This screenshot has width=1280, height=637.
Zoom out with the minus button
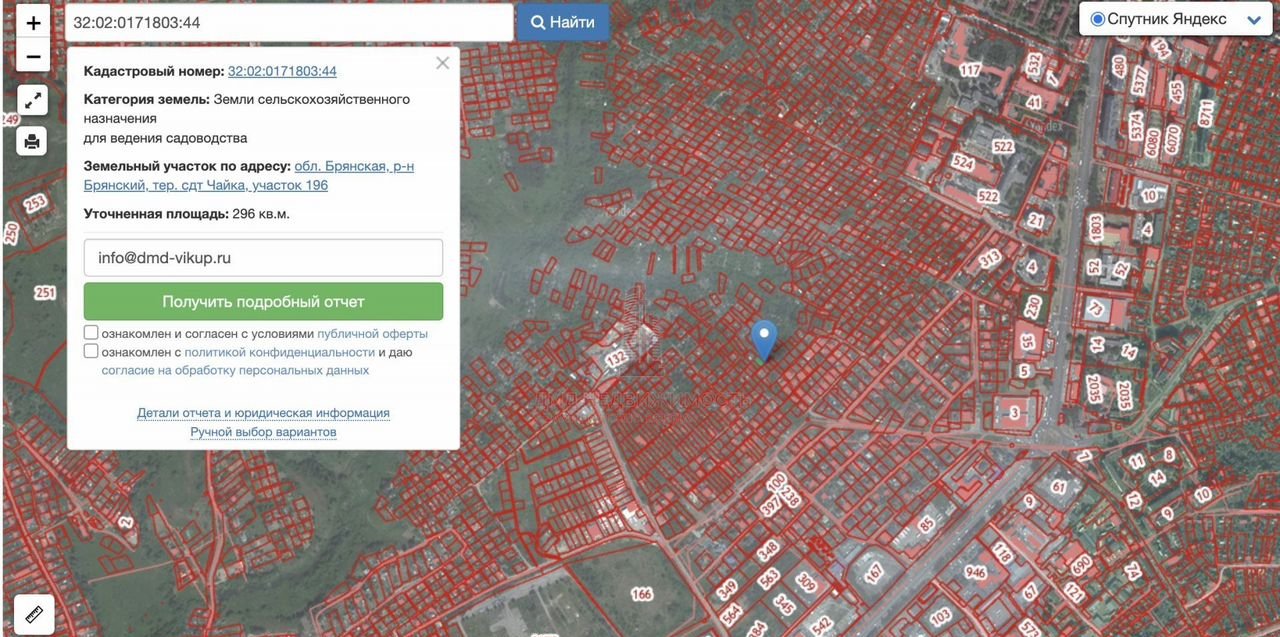[33, 56]
